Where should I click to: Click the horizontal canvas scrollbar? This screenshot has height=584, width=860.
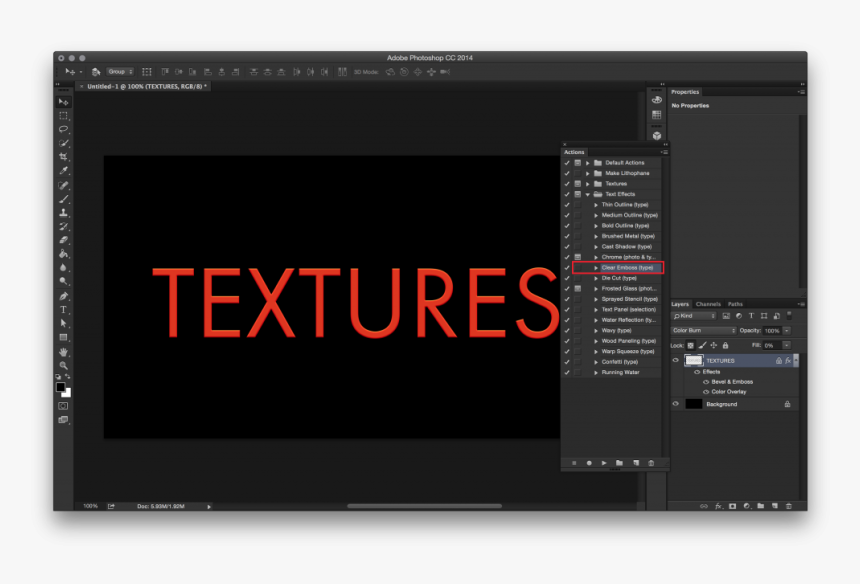[x=425, y=506]
